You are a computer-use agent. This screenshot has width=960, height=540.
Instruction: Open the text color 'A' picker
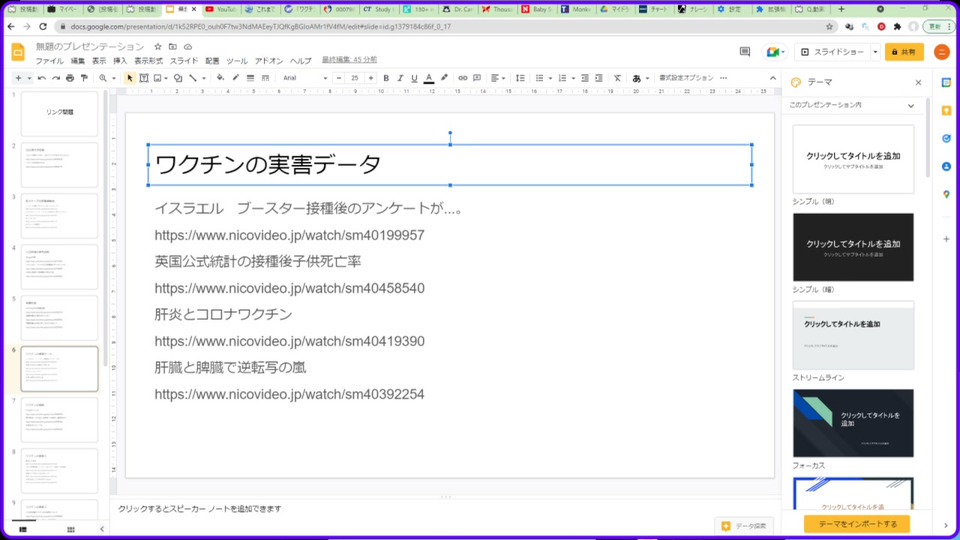[429, 78]
